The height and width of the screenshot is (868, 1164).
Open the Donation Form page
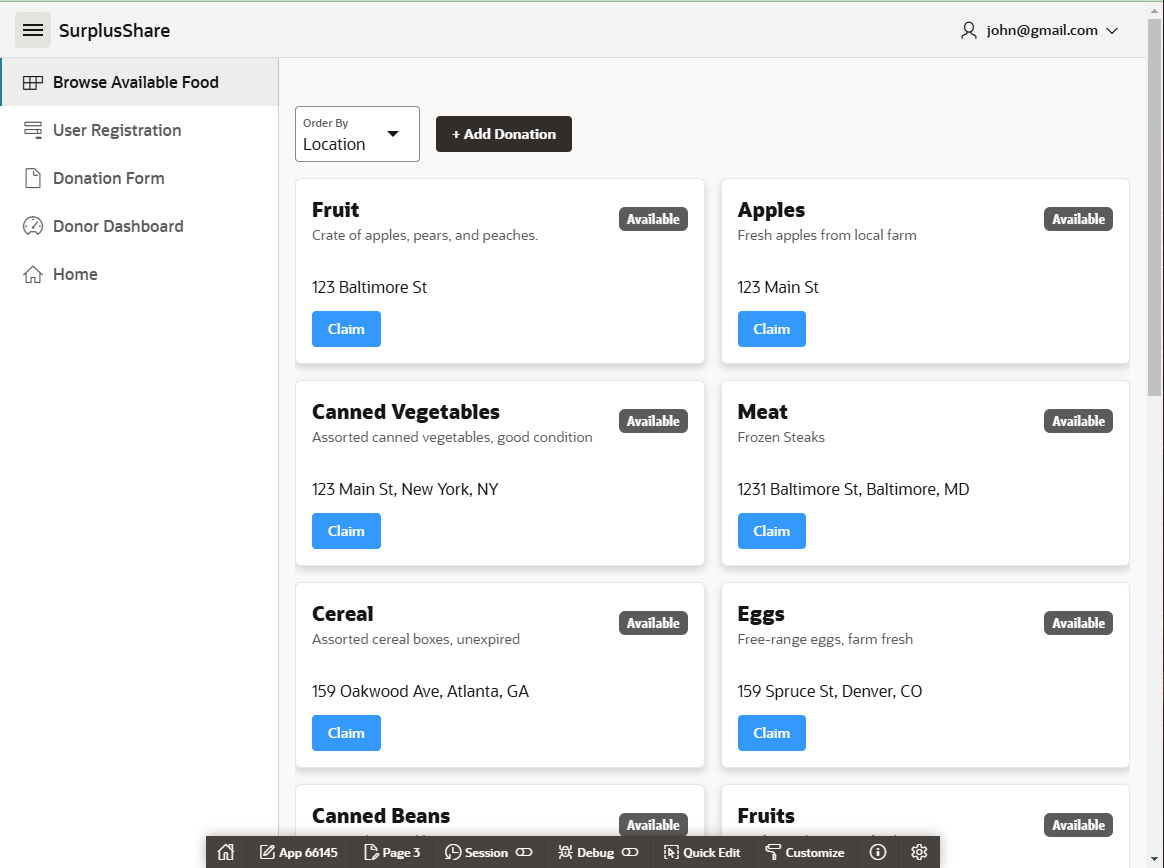[x=140, y=178]
